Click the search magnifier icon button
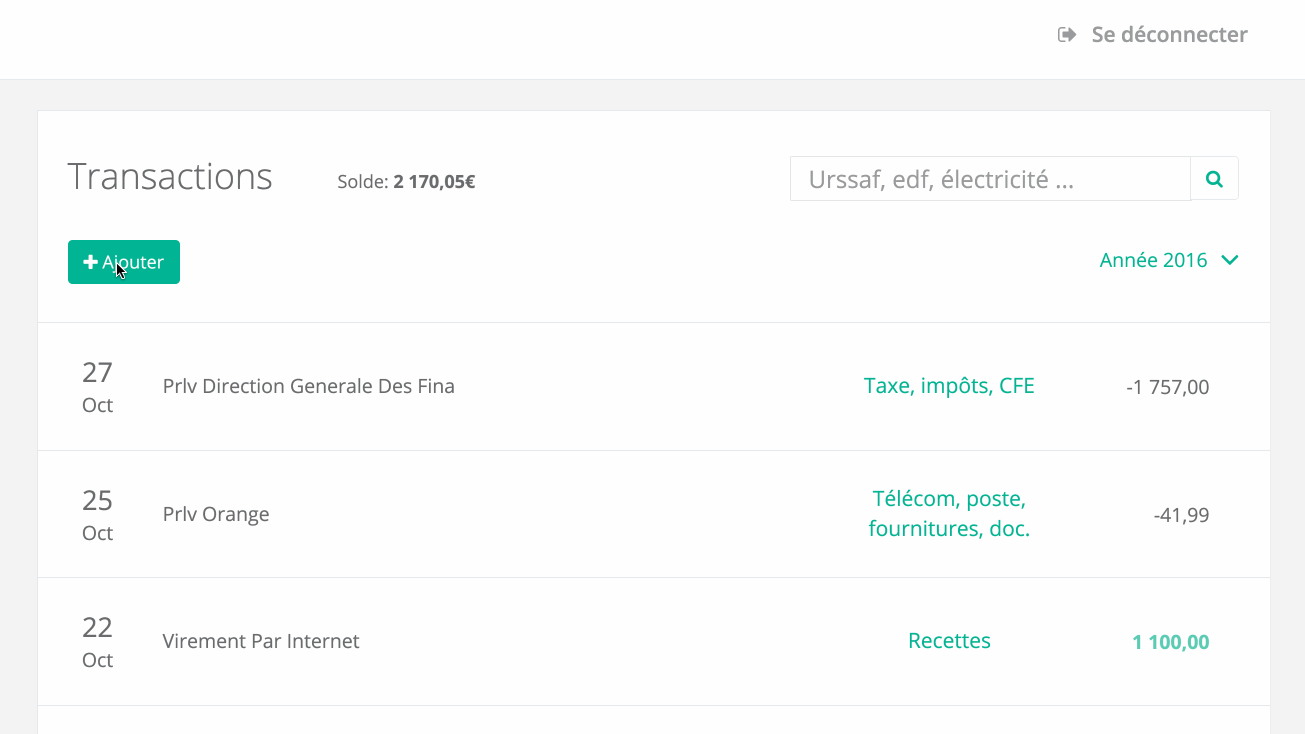This screenshot has width=1305, height=734. click(x=1214, y=179)
